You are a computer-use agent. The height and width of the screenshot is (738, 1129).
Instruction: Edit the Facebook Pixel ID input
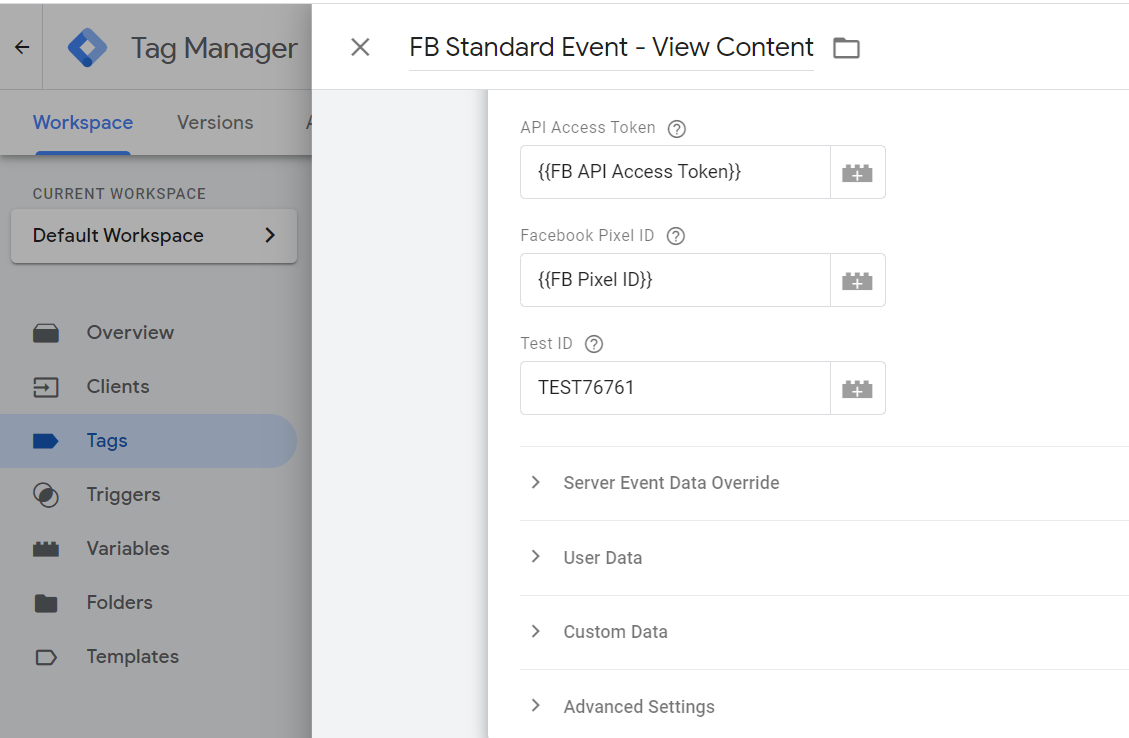[675, 280]
